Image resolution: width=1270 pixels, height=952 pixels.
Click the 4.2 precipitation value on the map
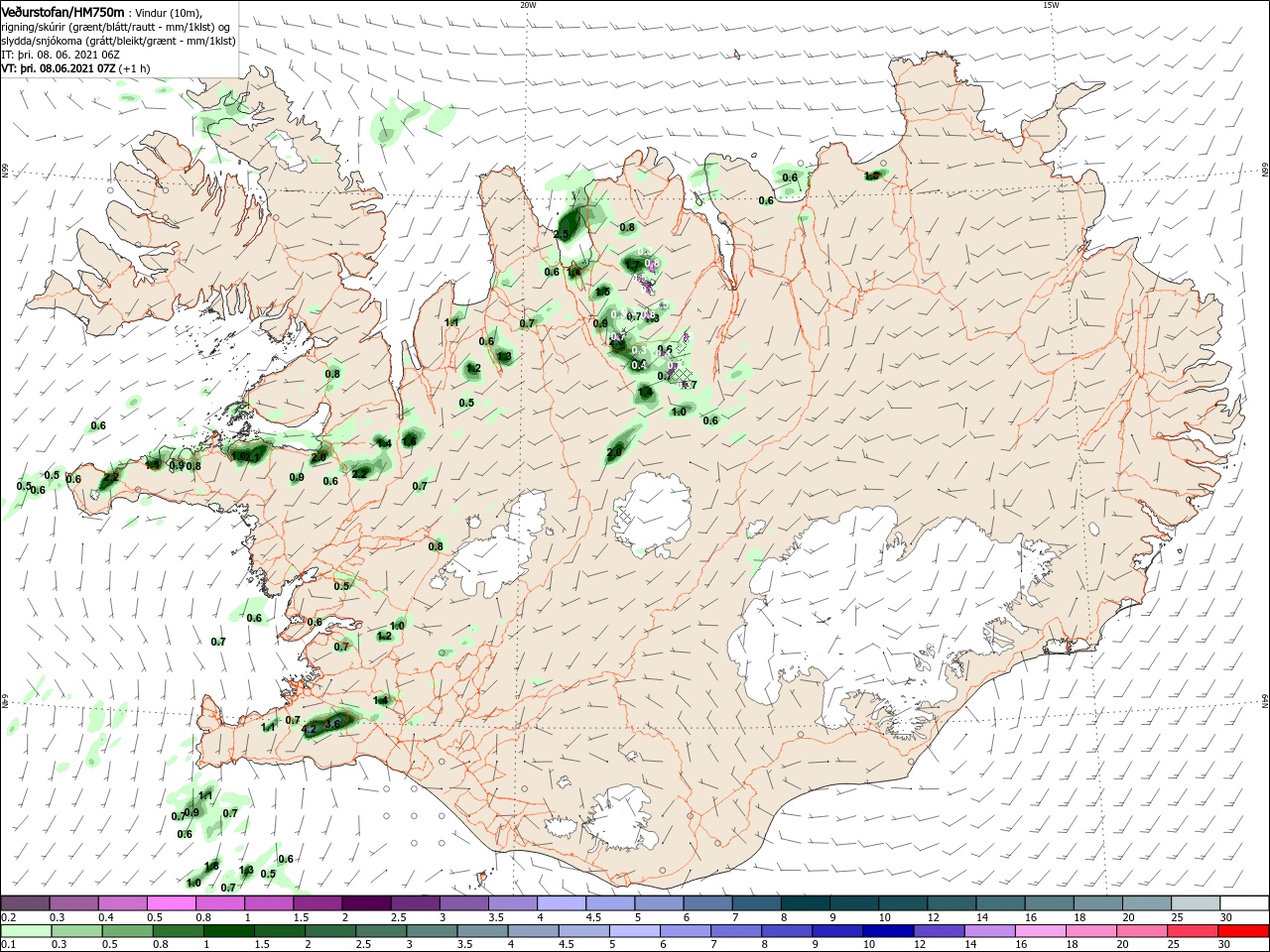[x=309, y=729]
